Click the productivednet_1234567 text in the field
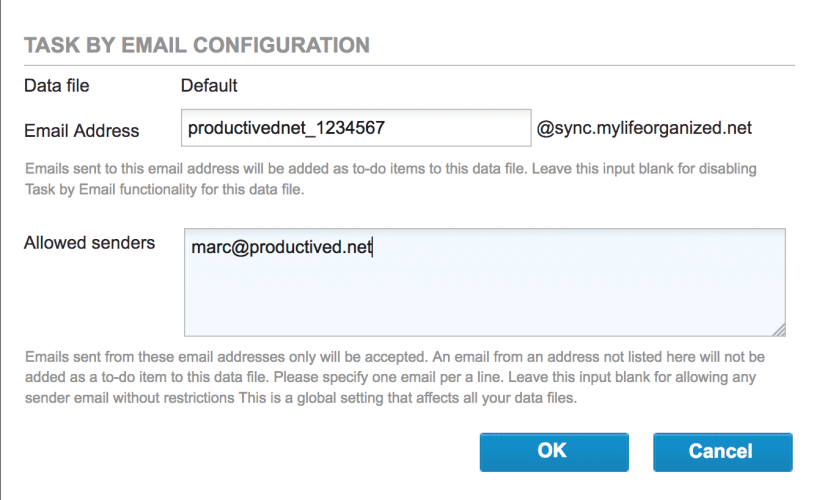The image size is (819, 500). [x=286, y=128]
